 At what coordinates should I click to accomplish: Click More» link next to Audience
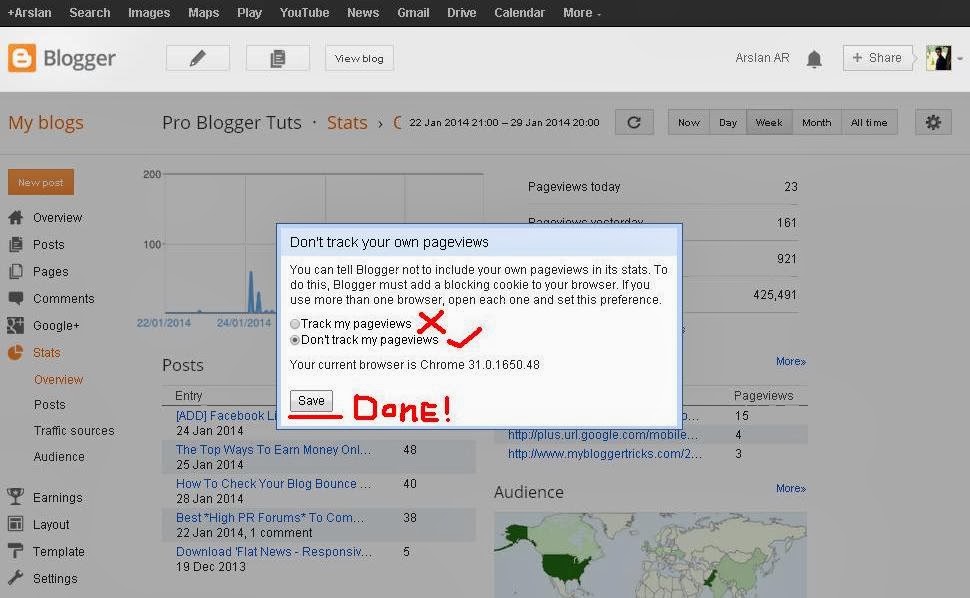point(791,489)
